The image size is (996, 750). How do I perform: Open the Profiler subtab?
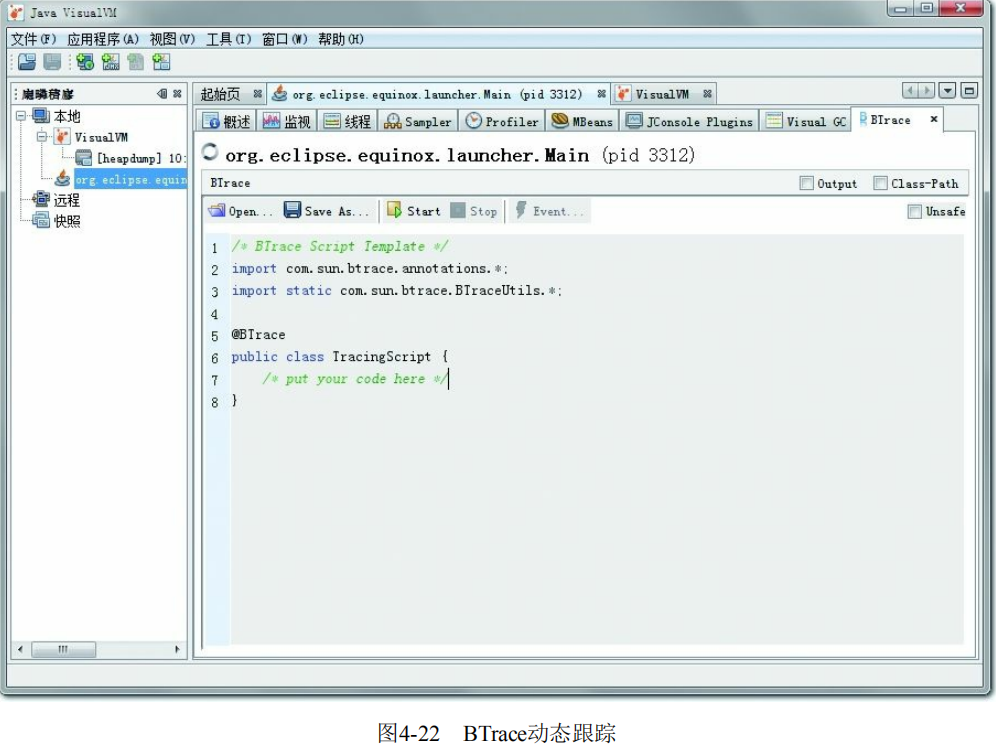502,121
